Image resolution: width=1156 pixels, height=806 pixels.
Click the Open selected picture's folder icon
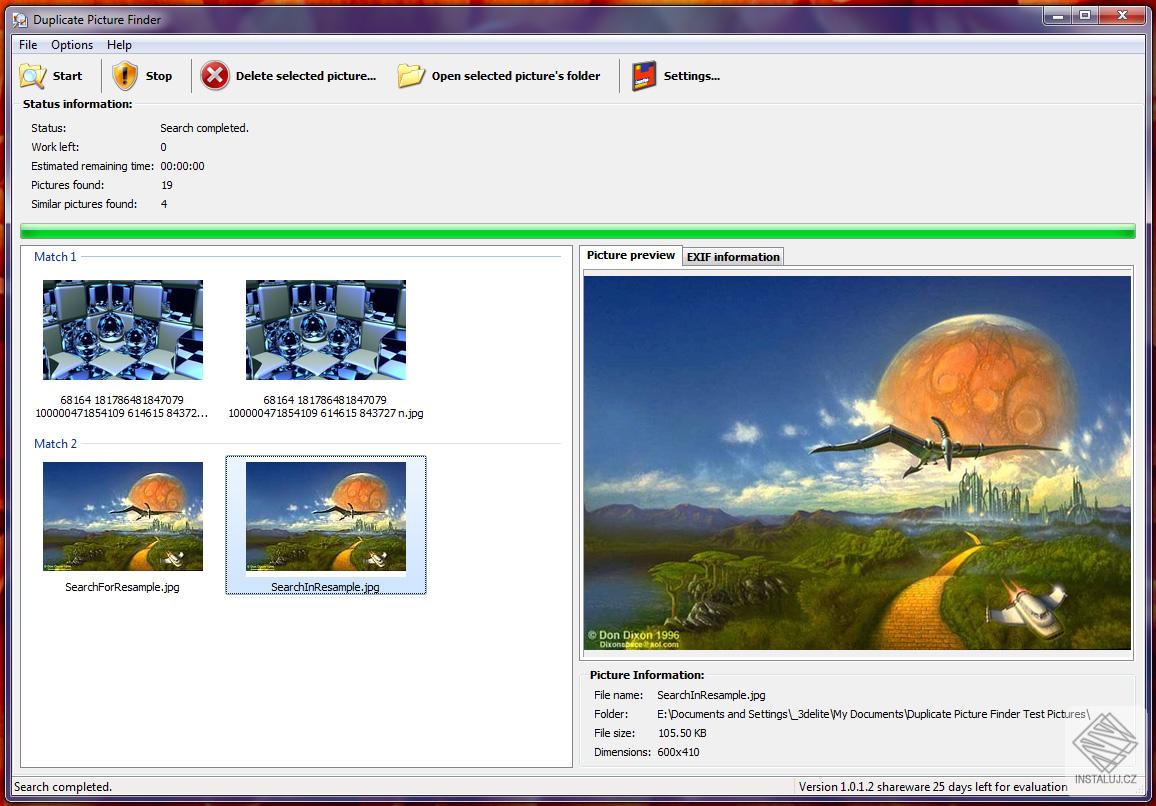(411, 76)
